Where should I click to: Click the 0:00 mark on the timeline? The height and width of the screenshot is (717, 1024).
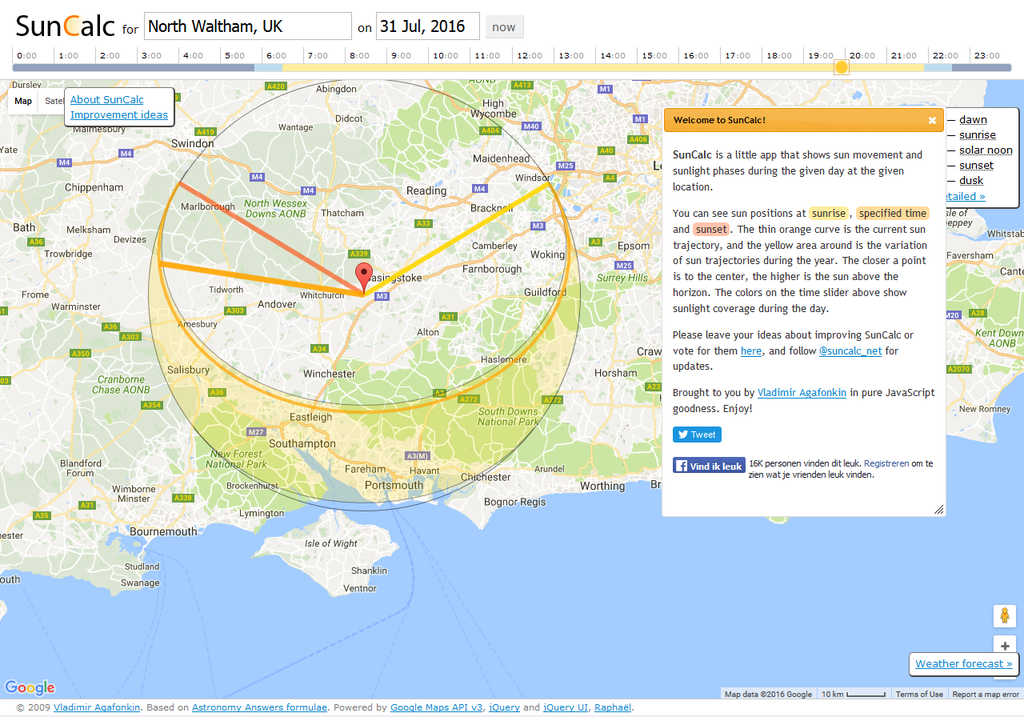pyautogui.click(x=27, y=56)
